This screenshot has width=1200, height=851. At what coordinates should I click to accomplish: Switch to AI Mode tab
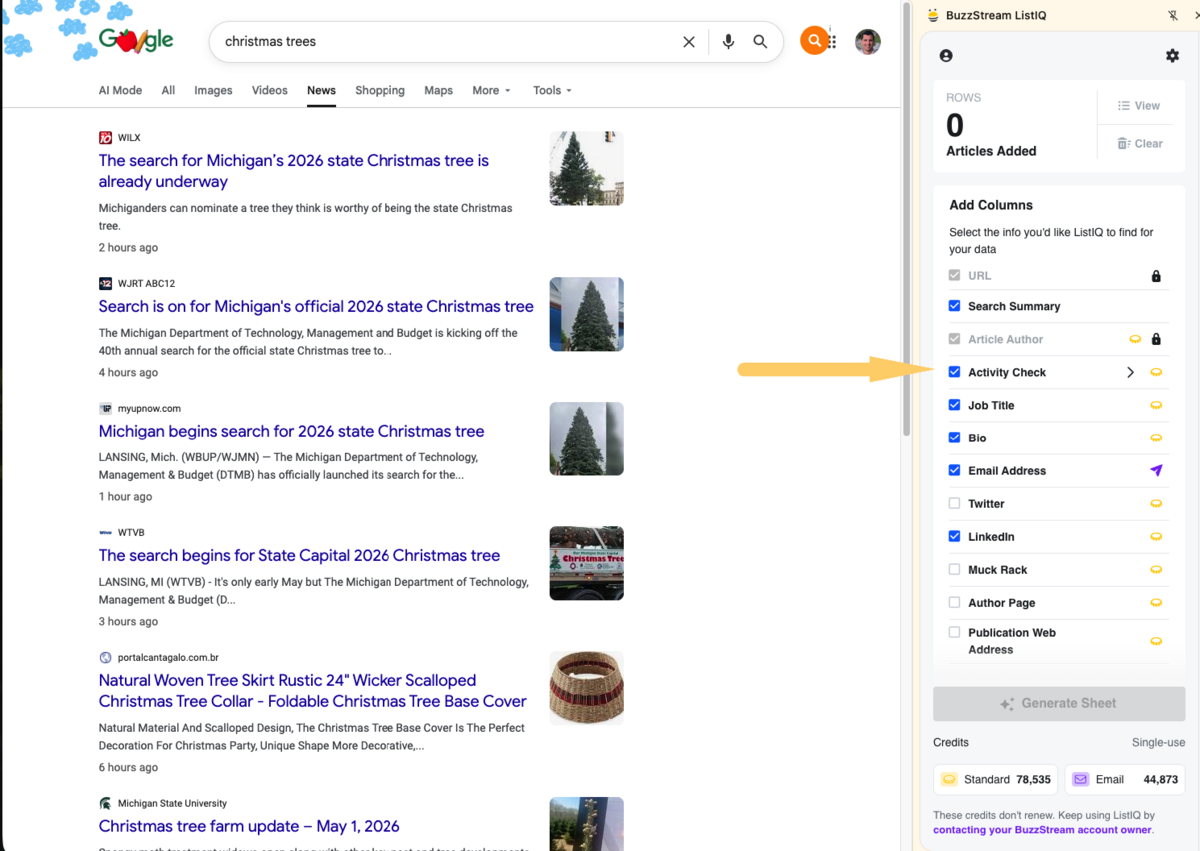(x=120, y=90)
